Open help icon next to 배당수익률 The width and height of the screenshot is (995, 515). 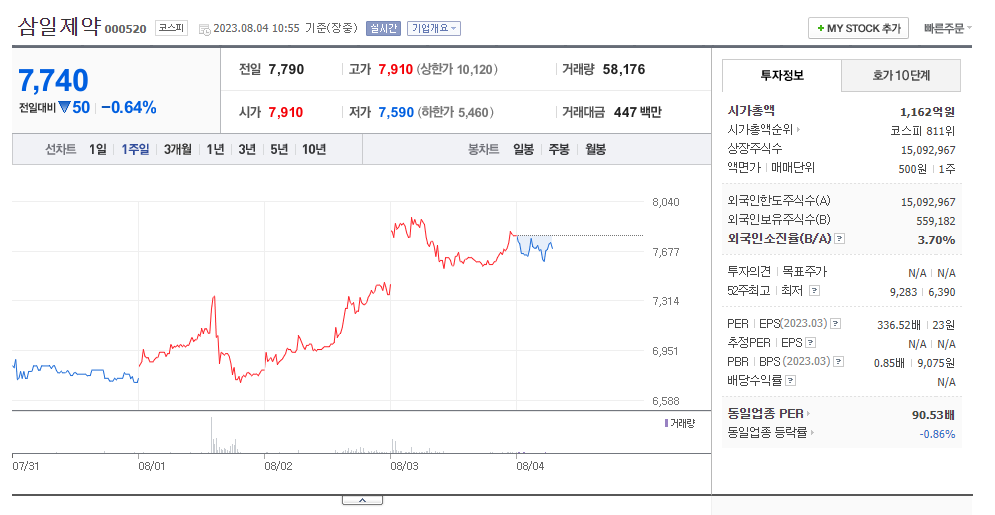790,381
